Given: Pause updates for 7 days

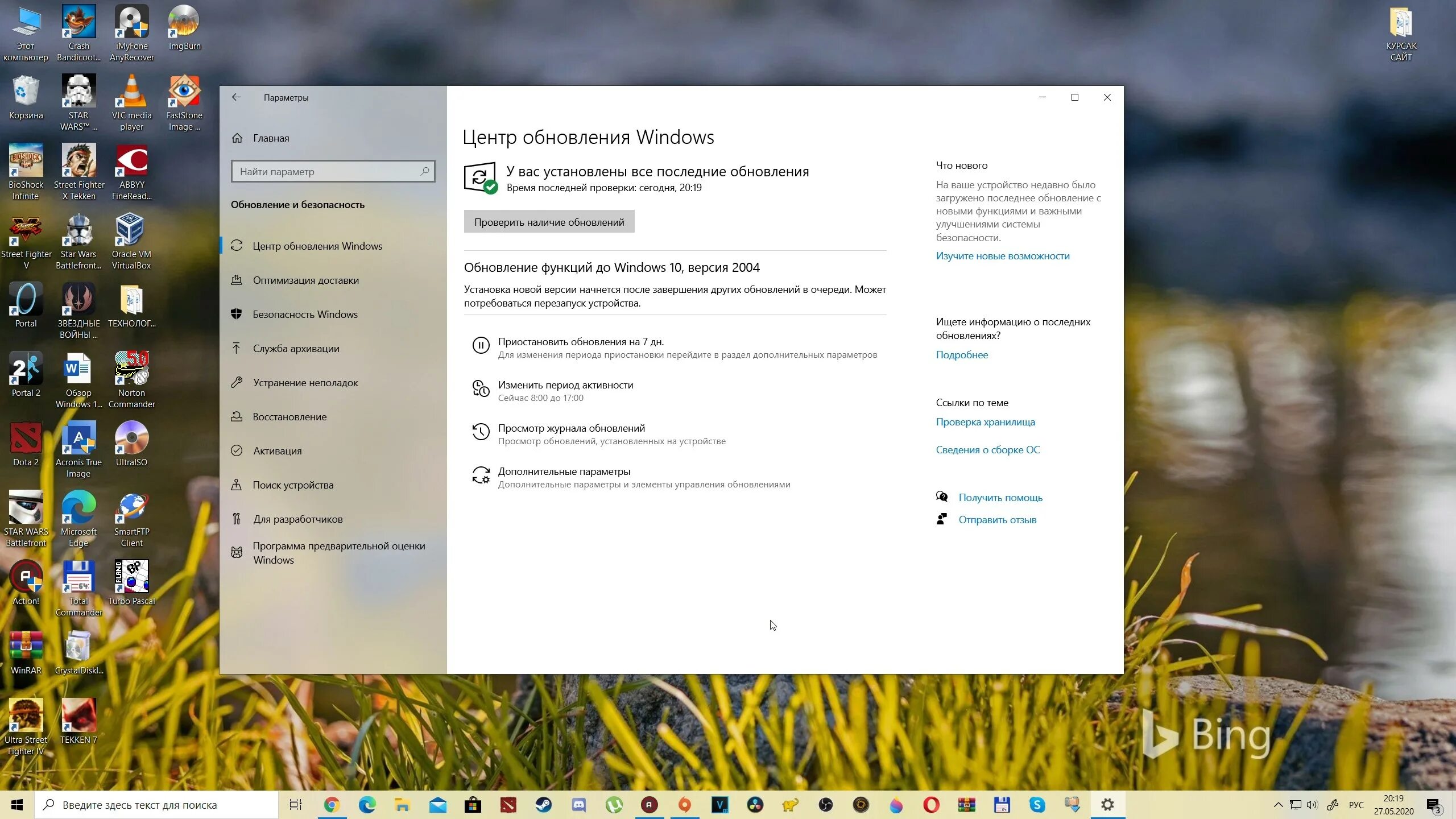Looking at the screenshot, I should 581,342.
